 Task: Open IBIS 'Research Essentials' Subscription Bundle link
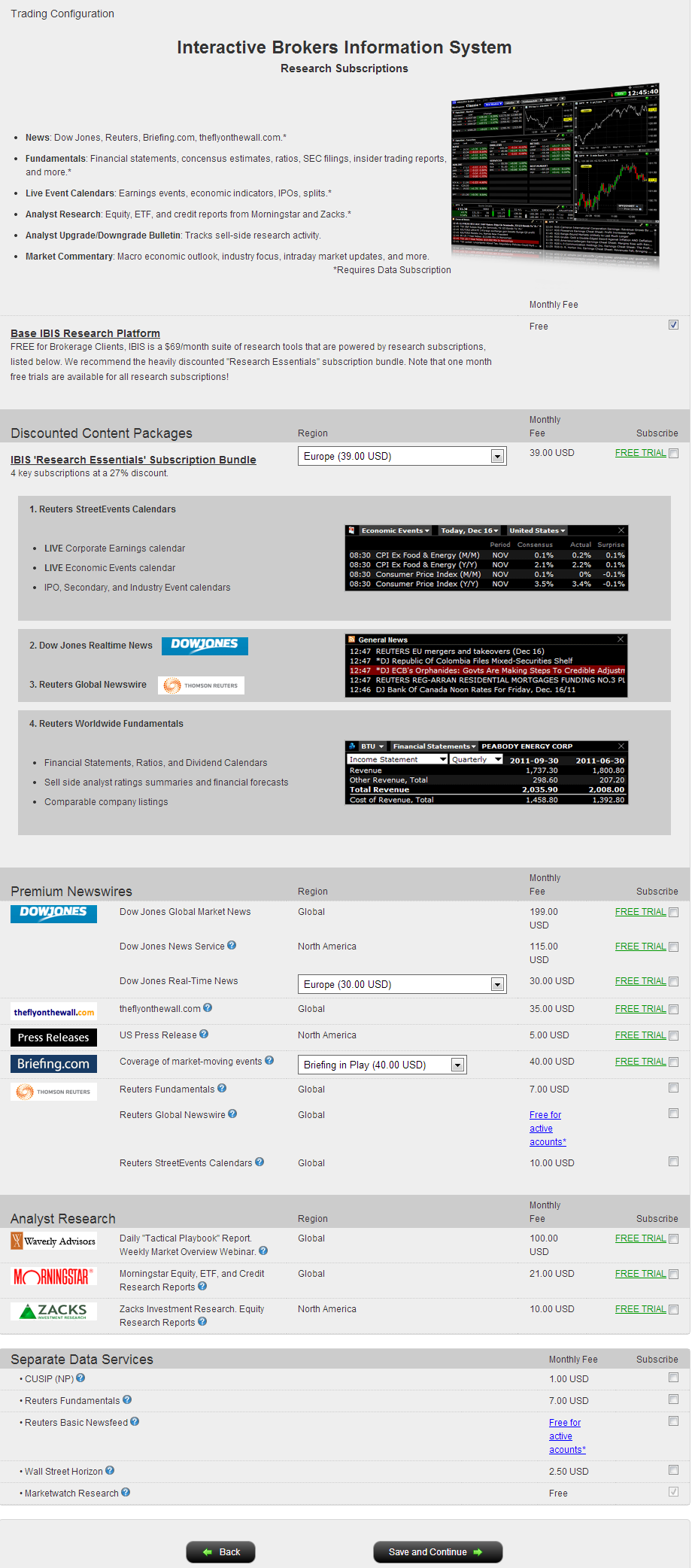(133, 460)
